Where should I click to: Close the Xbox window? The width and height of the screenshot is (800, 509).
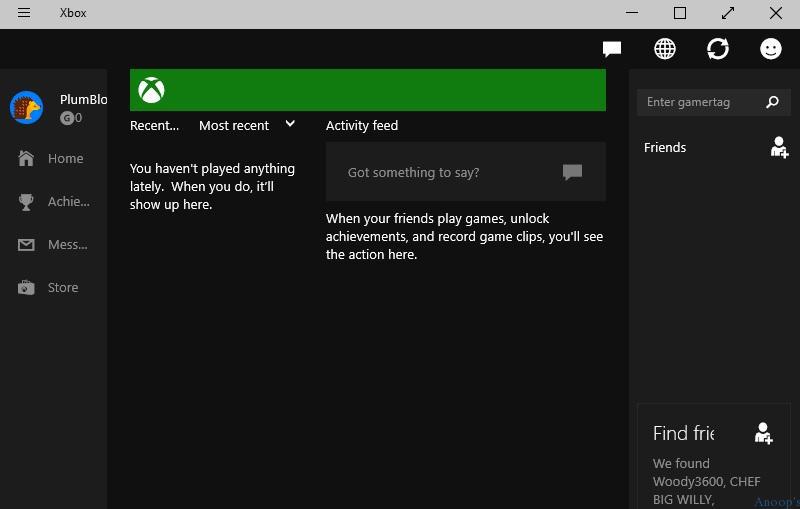point(776,13)
